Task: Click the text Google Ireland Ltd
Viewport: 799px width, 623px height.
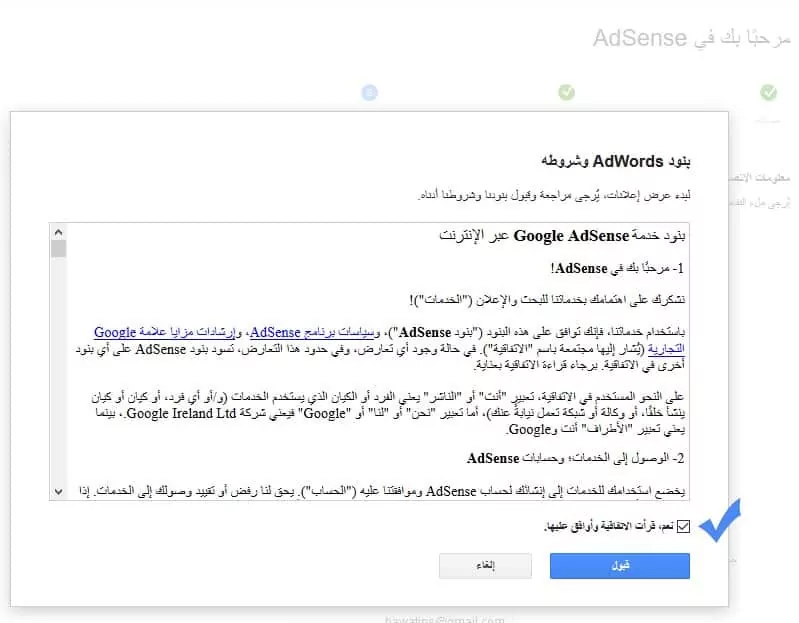Action: click(x=181, y=414)
